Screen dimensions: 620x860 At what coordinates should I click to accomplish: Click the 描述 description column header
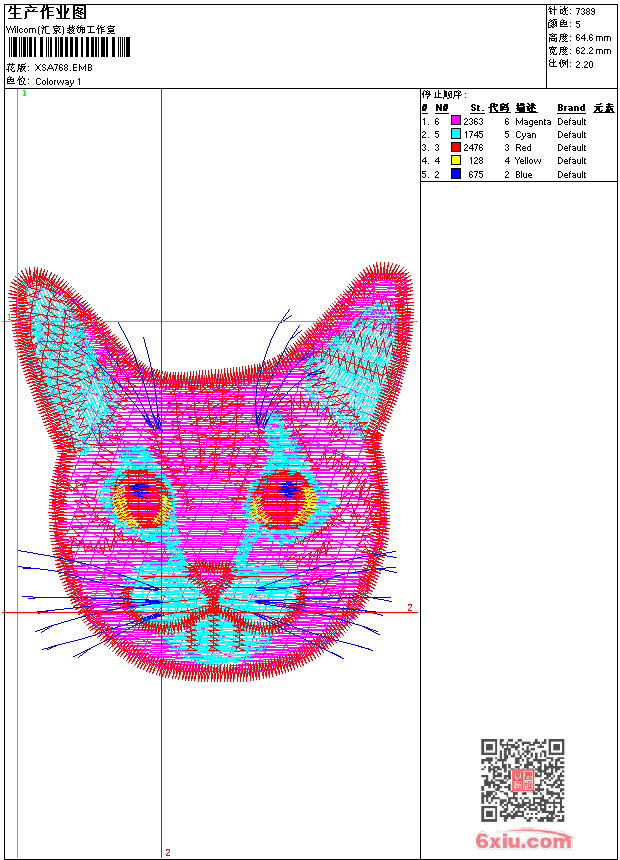[526, 108]
